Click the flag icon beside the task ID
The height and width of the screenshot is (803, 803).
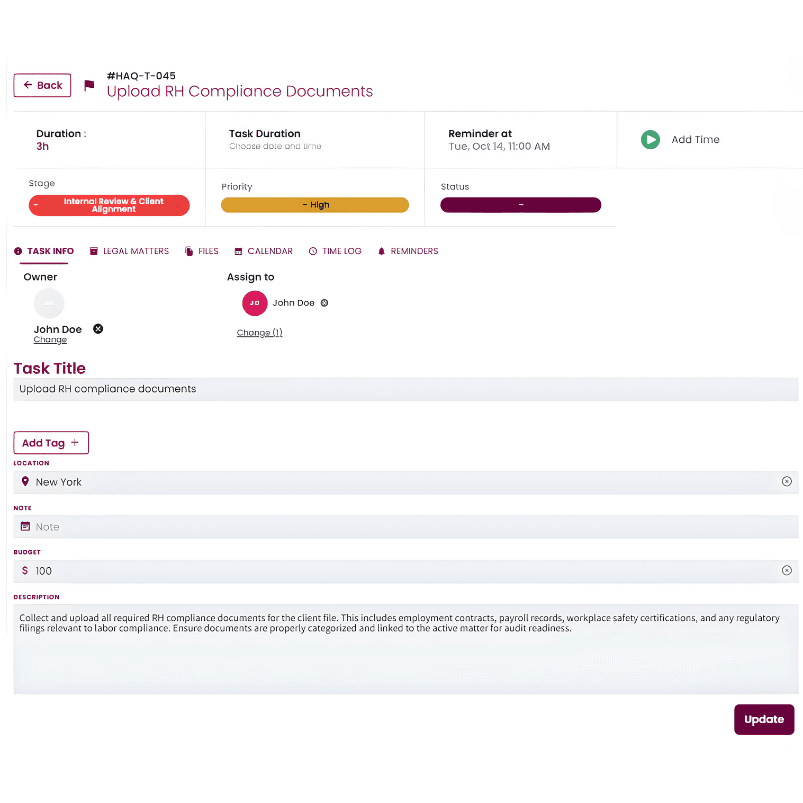click(89, 85)
